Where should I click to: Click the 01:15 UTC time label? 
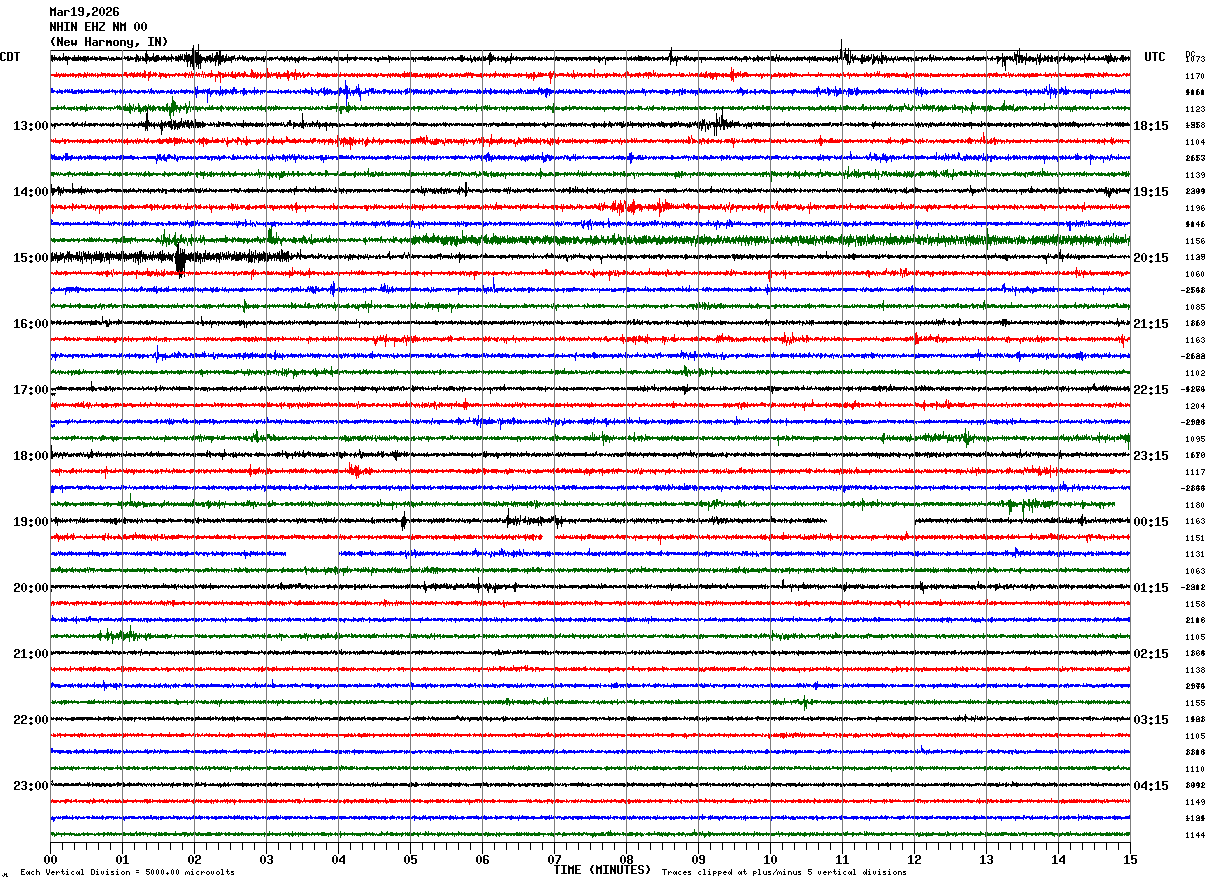tap(1151, 588)
